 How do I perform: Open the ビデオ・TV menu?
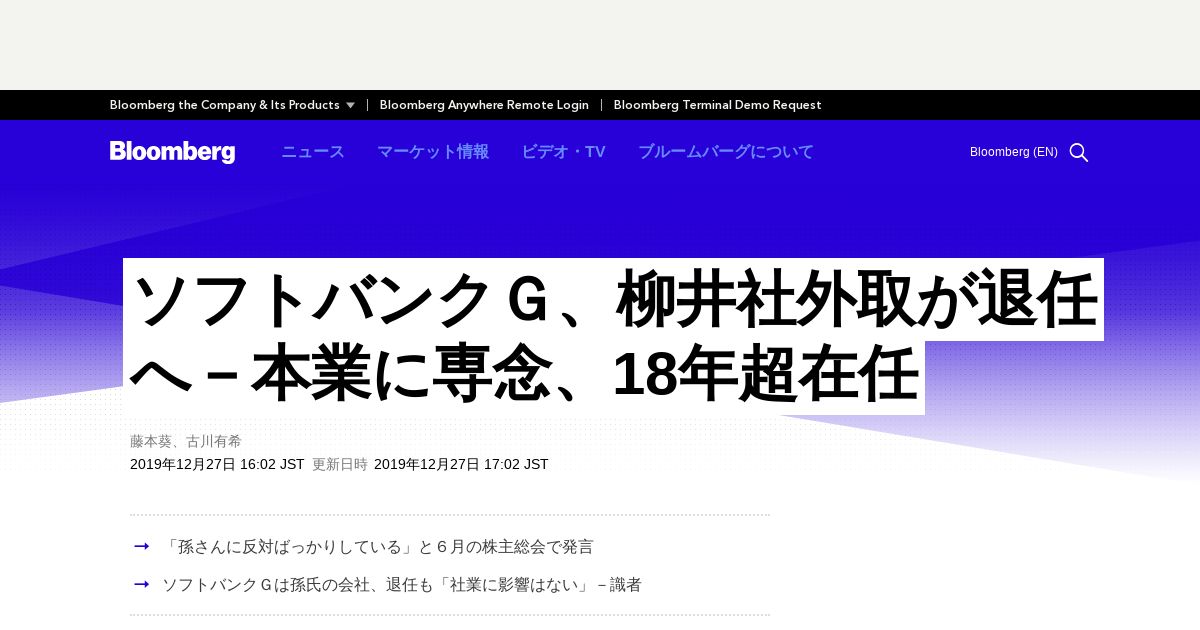563,152
